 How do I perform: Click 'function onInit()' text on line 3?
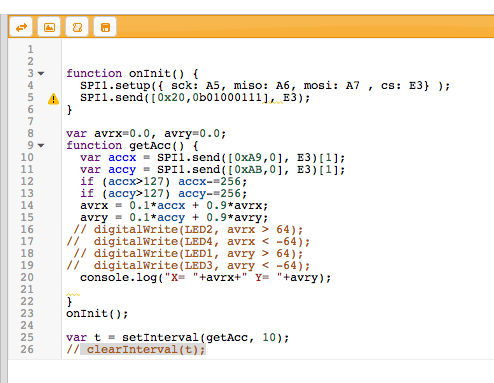(x=125, y=73)
